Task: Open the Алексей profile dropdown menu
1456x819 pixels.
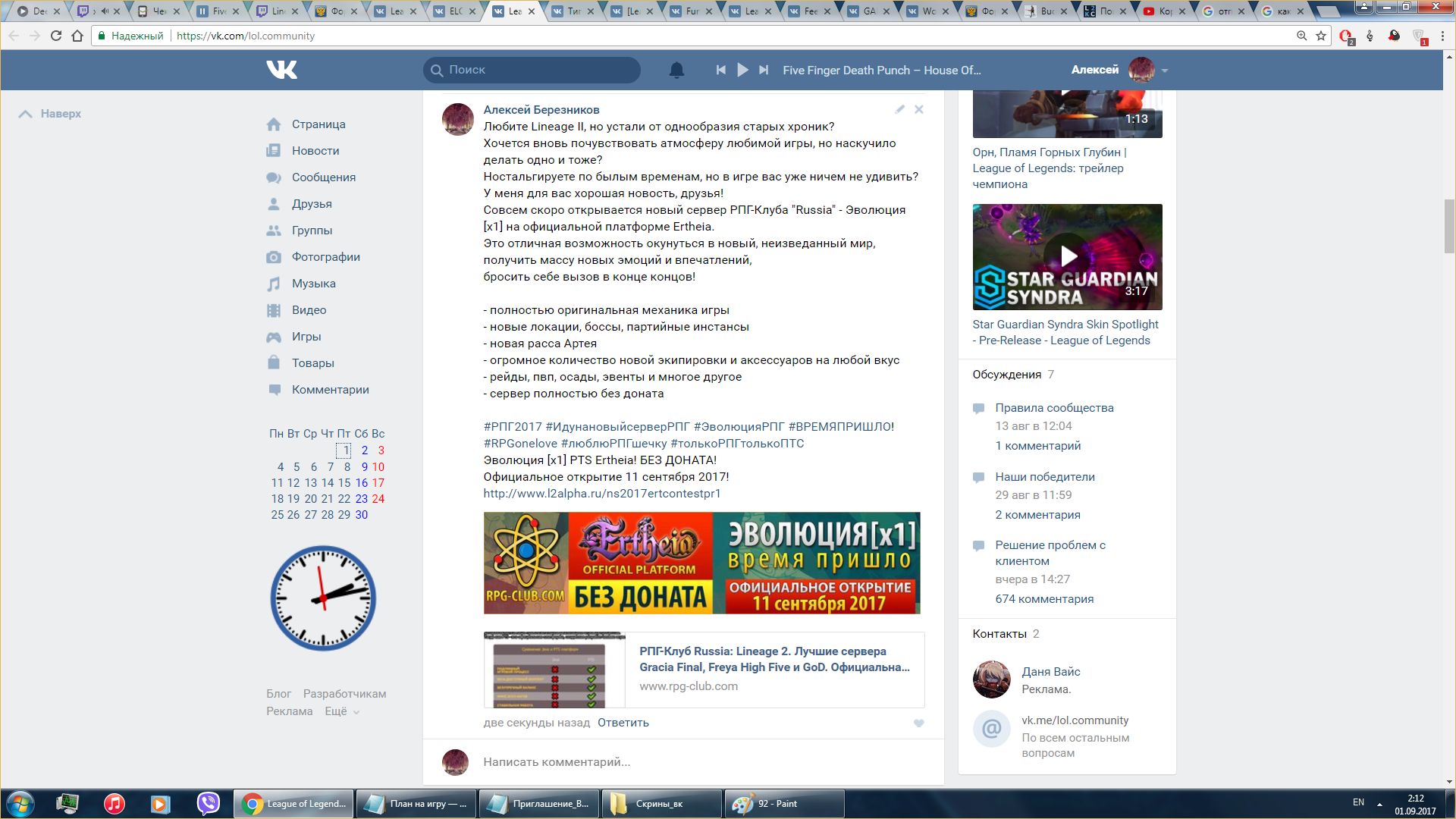Action: pyautogui.click(x=1119, y=70)
